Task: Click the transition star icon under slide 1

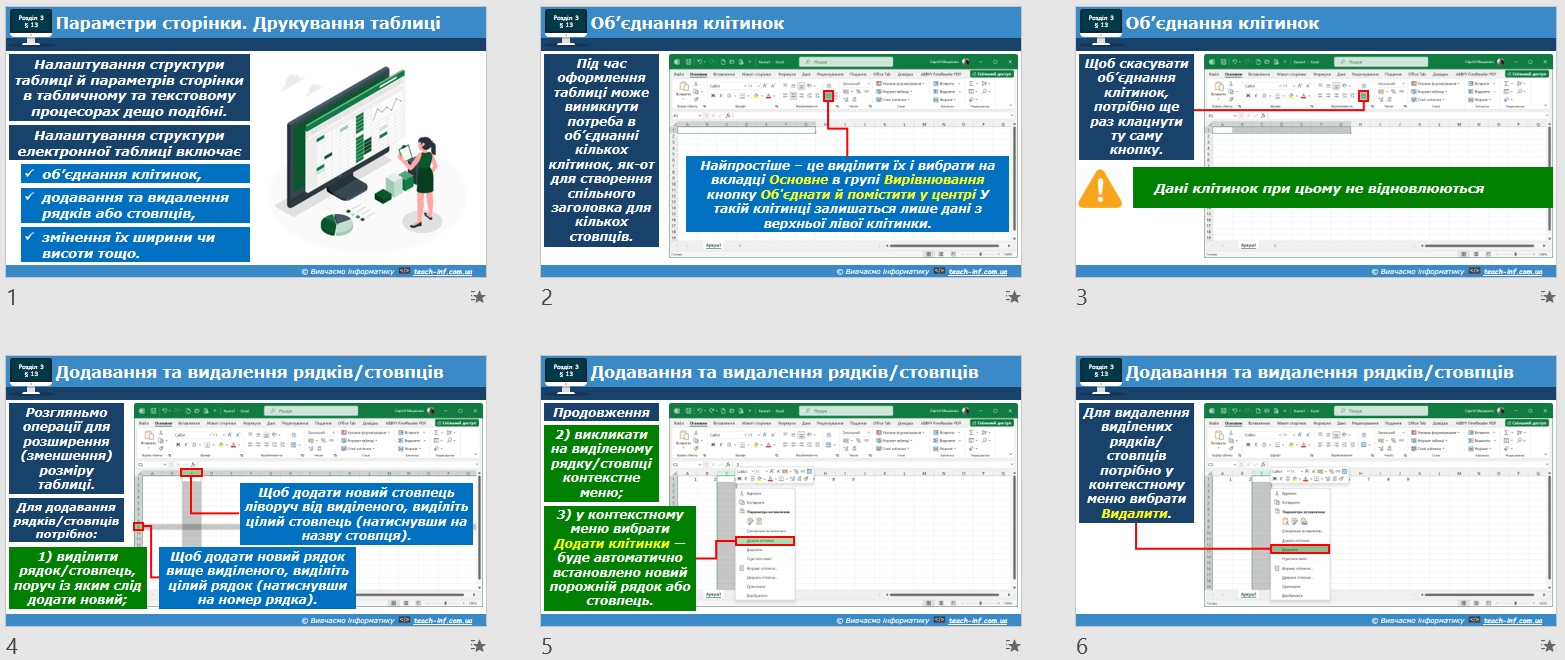Action: pos(479,297)
